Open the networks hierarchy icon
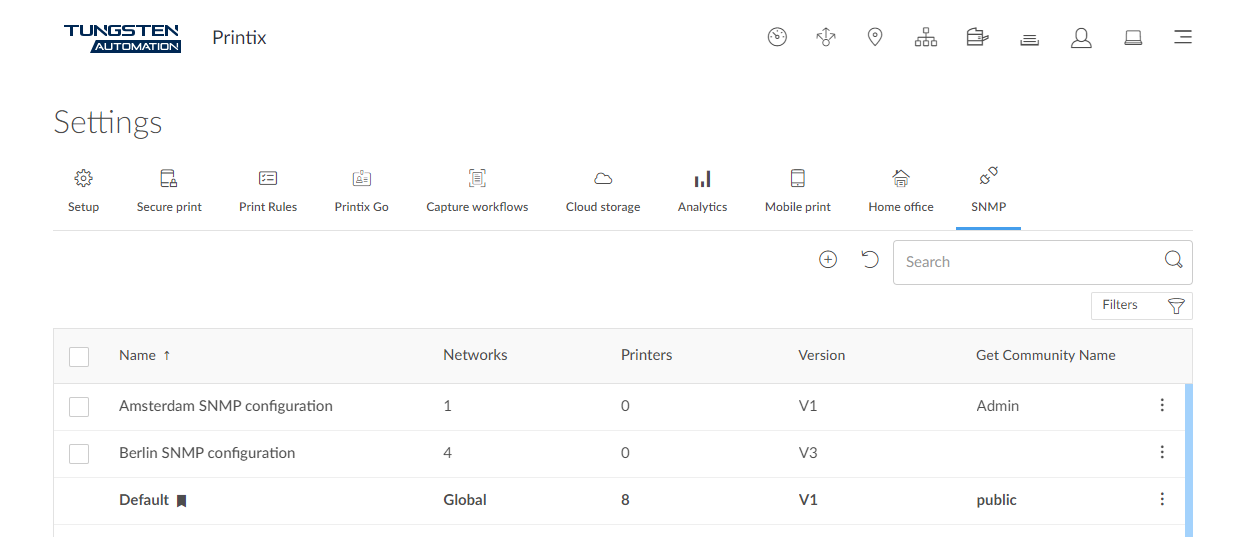The height and width of the screenshot is (537, 1247). (x=926, y=38)
